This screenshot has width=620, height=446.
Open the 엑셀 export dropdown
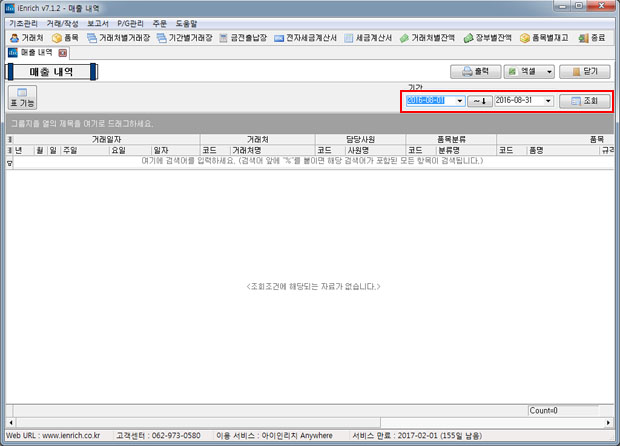tap(548, 72)
